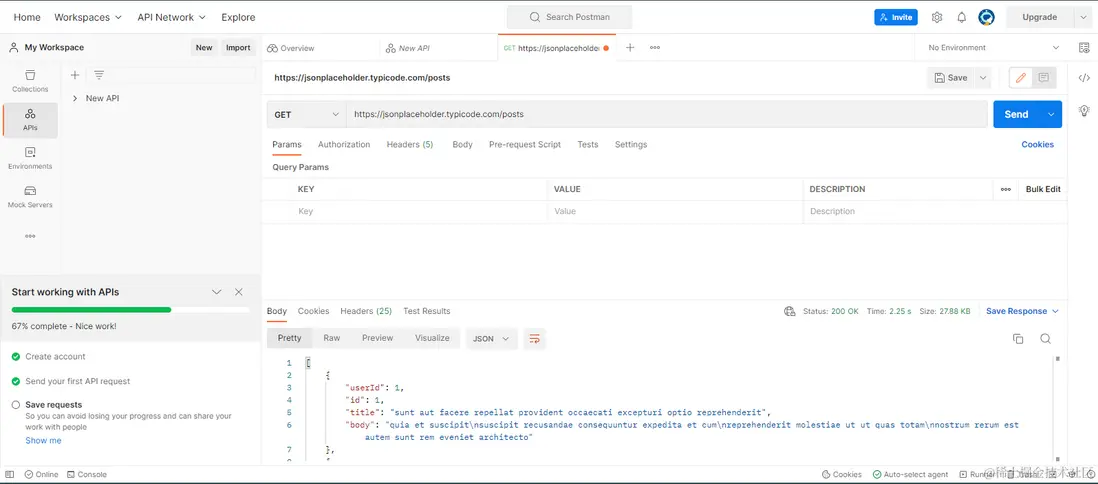This screenshot has height=484, width=1098.
Task: Open the Mock Servers sidebar panel
Action: click(x=30, y=196)
